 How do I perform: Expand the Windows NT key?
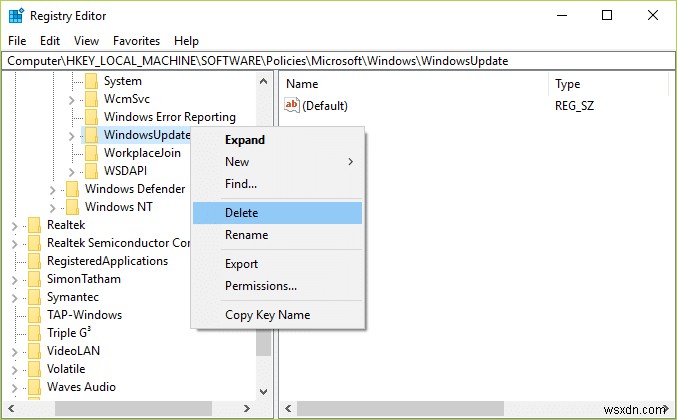(x=52, y=207)
